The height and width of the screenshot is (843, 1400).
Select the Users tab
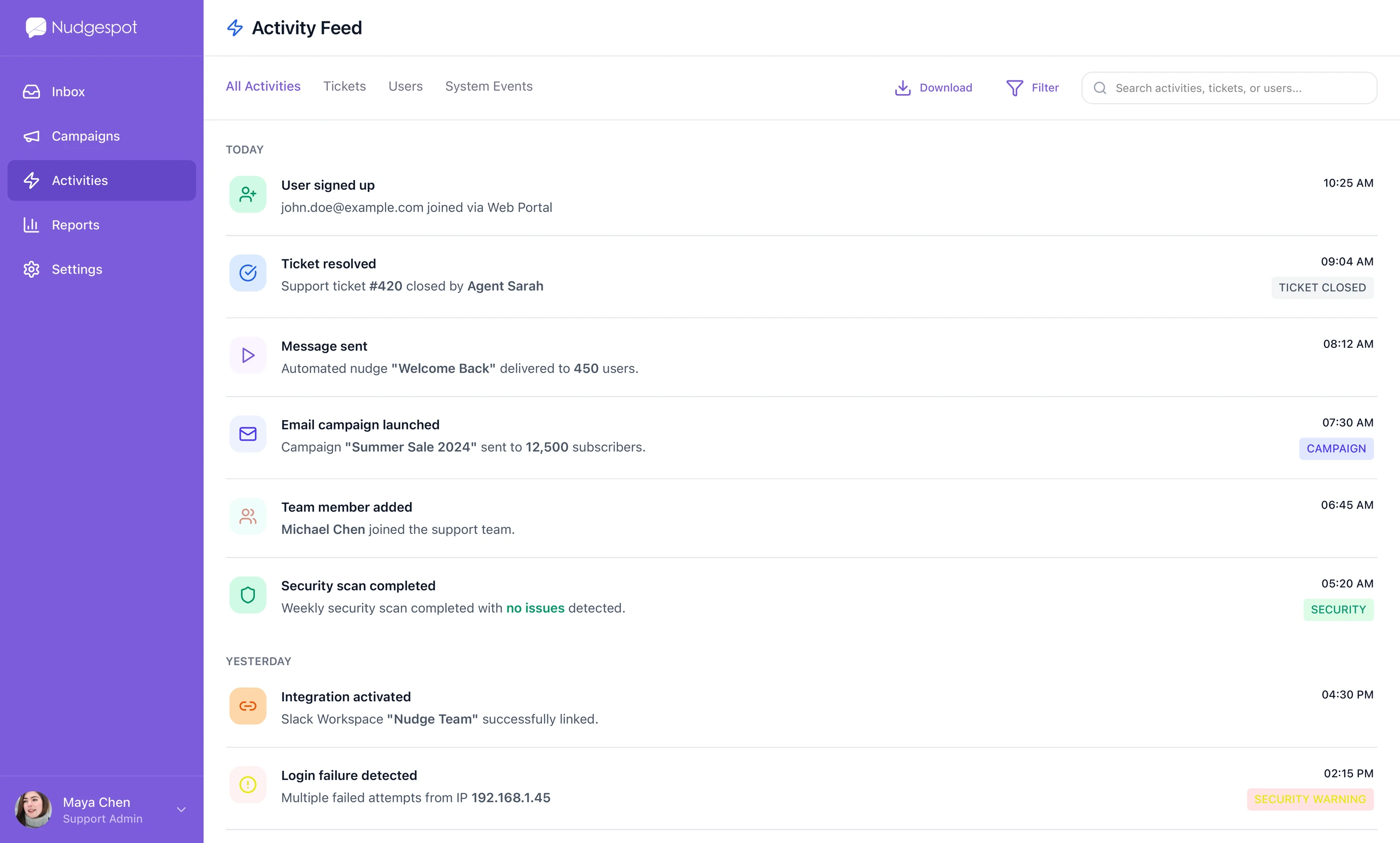405,86
